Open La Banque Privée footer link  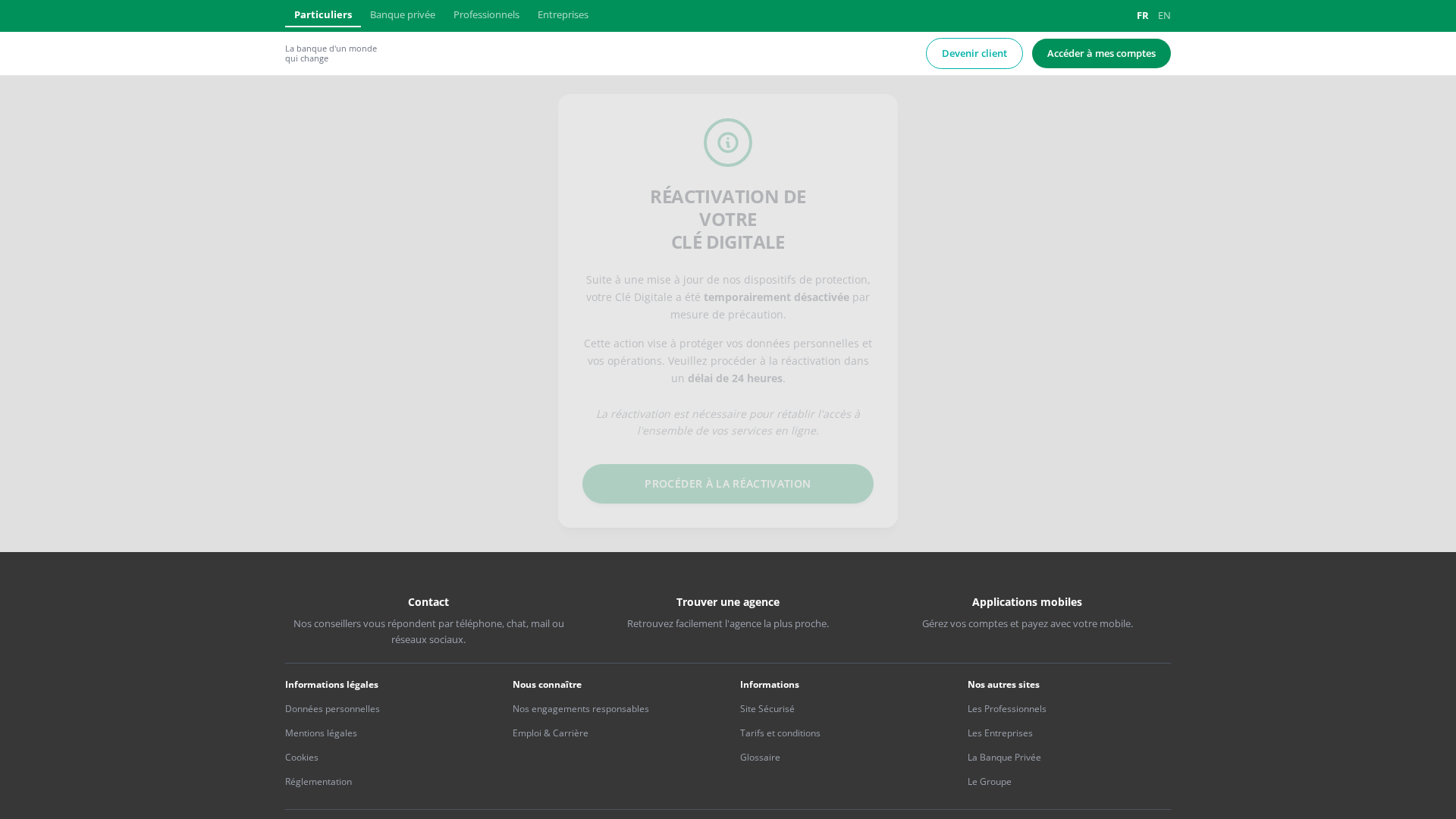(x=1004, y=757)
